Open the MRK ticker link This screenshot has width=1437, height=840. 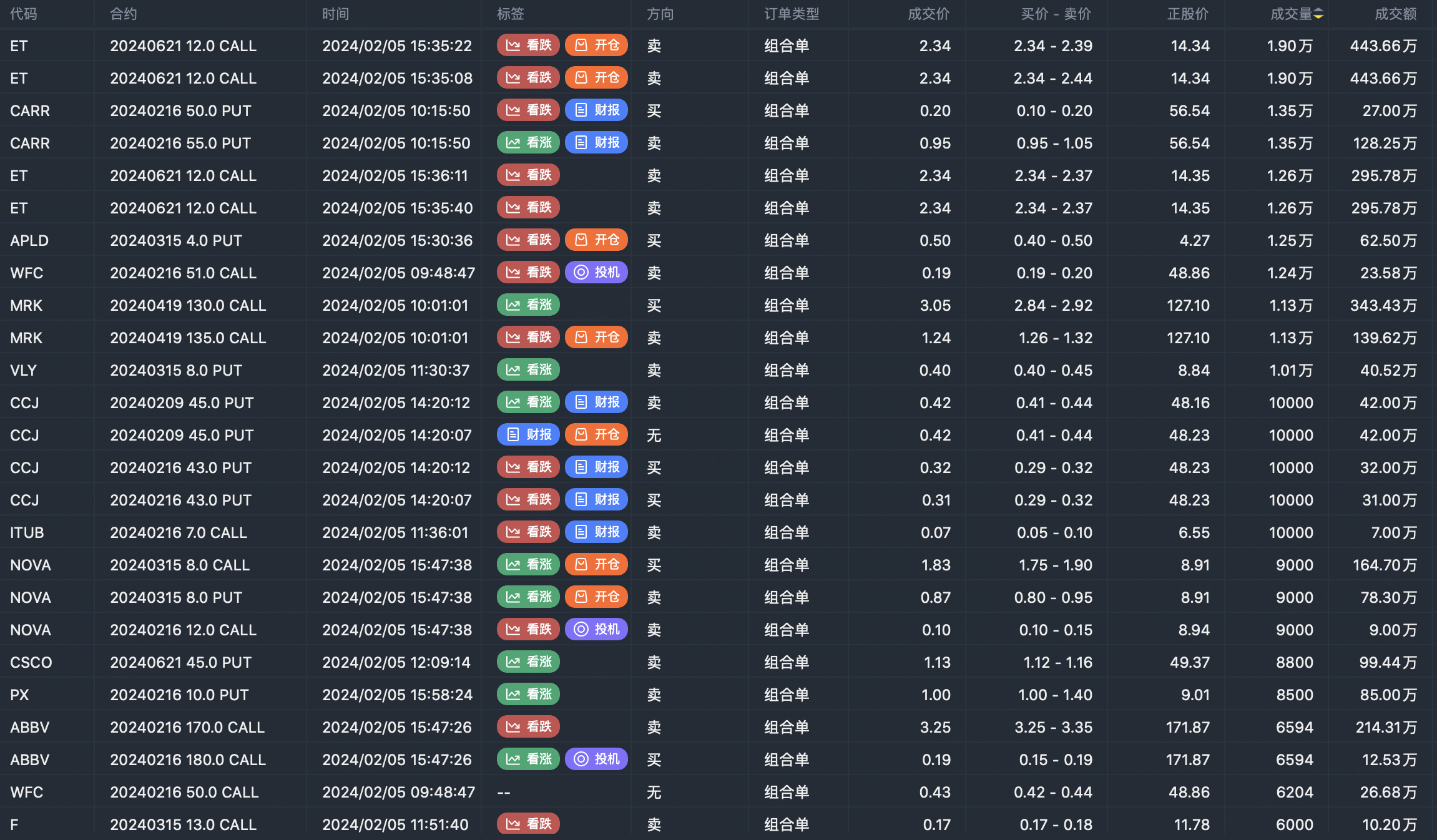pos(26,305)
